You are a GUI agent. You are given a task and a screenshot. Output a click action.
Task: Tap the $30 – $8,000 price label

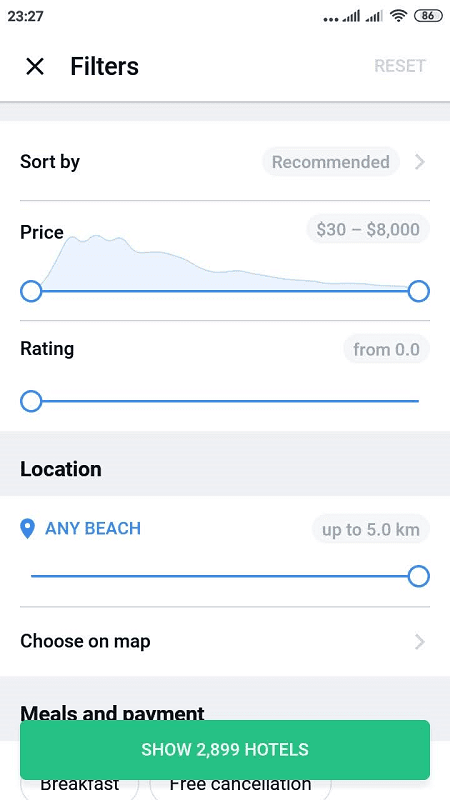tap(368, 230)
